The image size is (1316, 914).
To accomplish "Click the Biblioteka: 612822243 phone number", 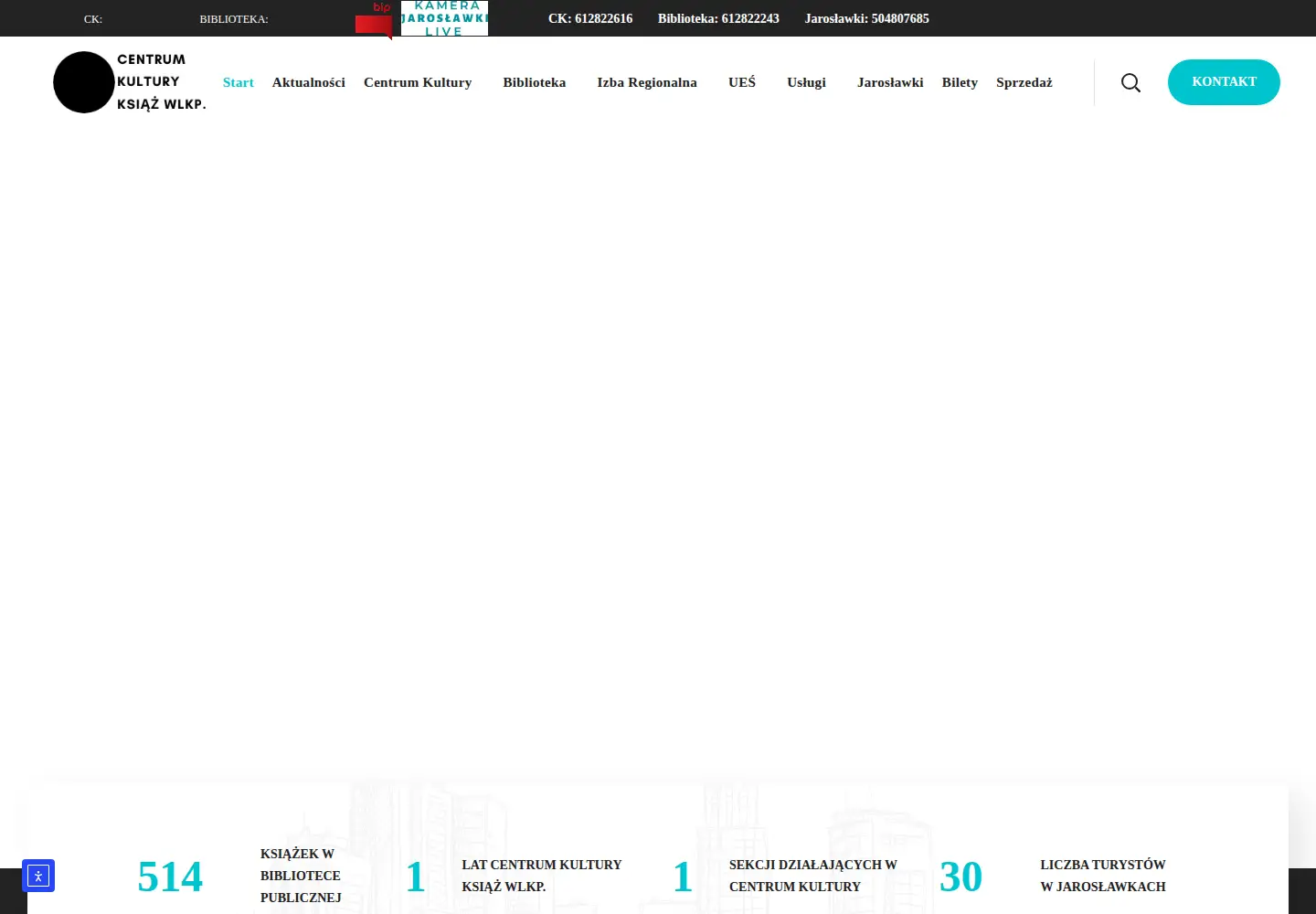I will coord(718,18).
